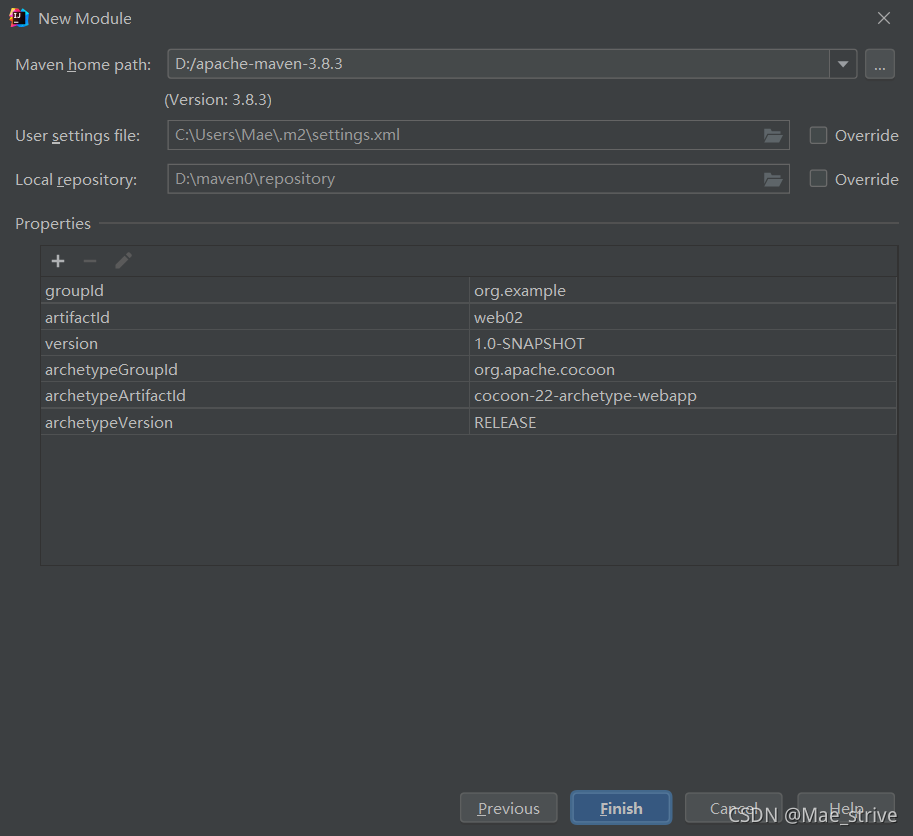Click the ellipsis browse button for Maven home

click(879, 64)
